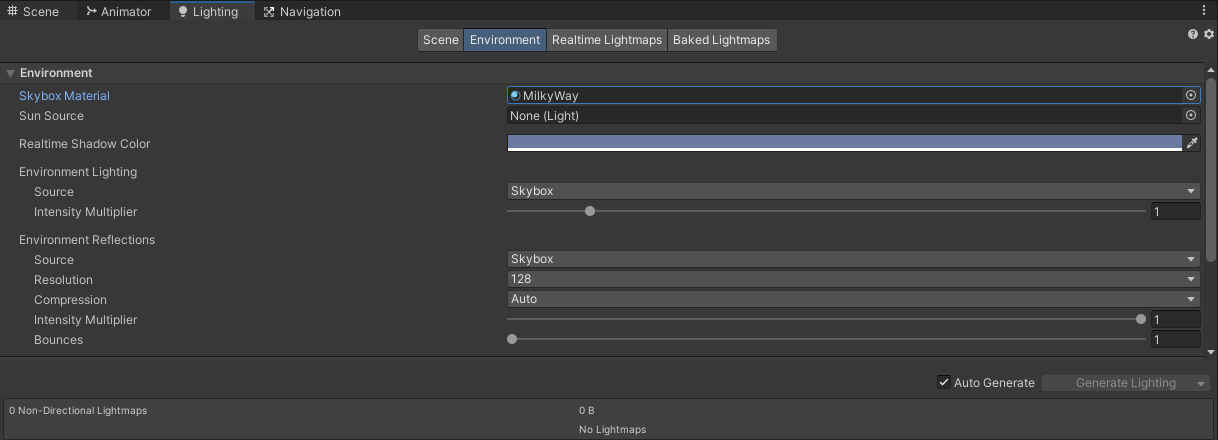Click the Compression label
This screenshot has width=1218, height=440.
(70, 300)
